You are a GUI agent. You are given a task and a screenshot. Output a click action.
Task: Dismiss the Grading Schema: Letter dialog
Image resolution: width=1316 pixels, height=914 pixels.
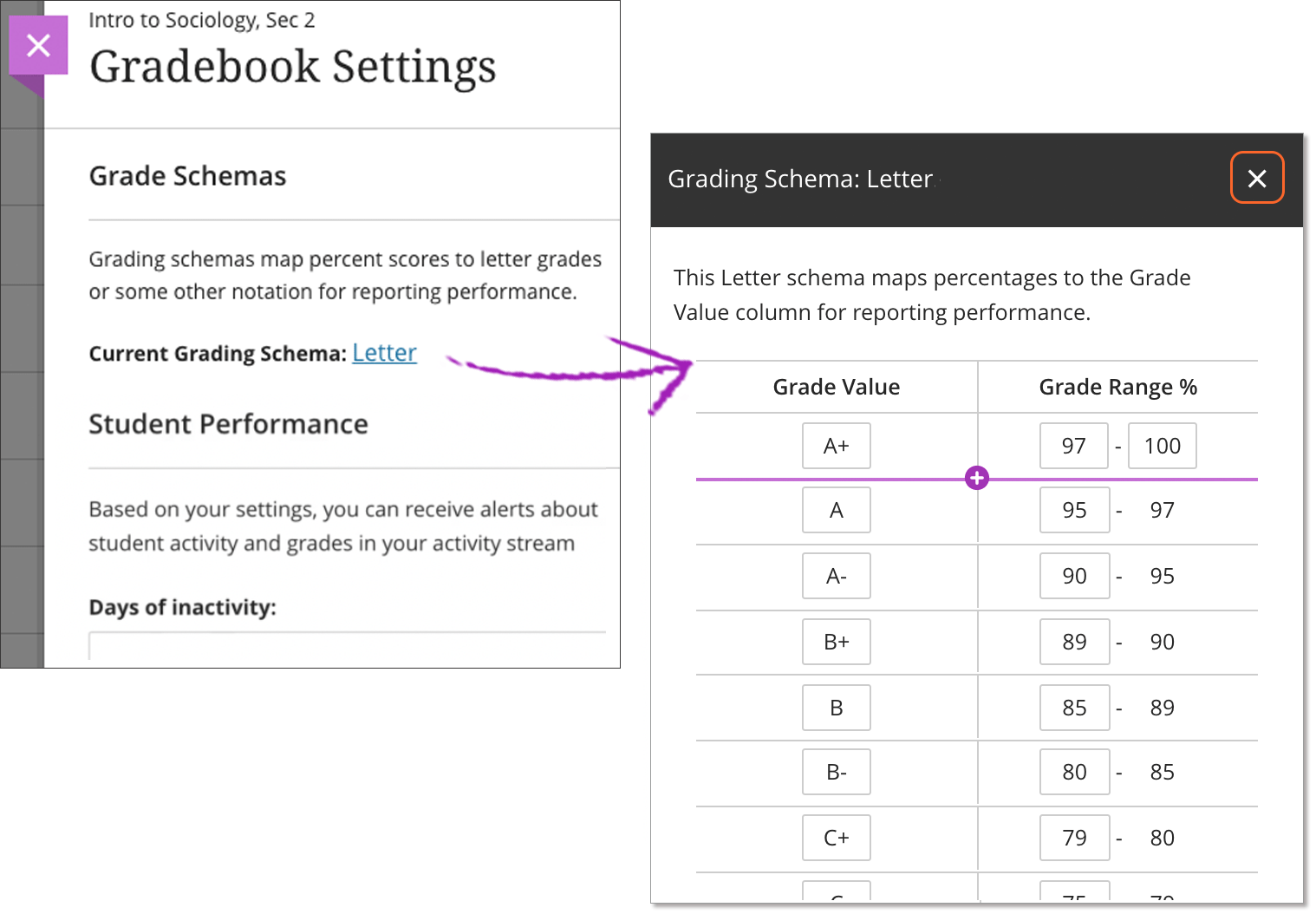click(1256, 178)
